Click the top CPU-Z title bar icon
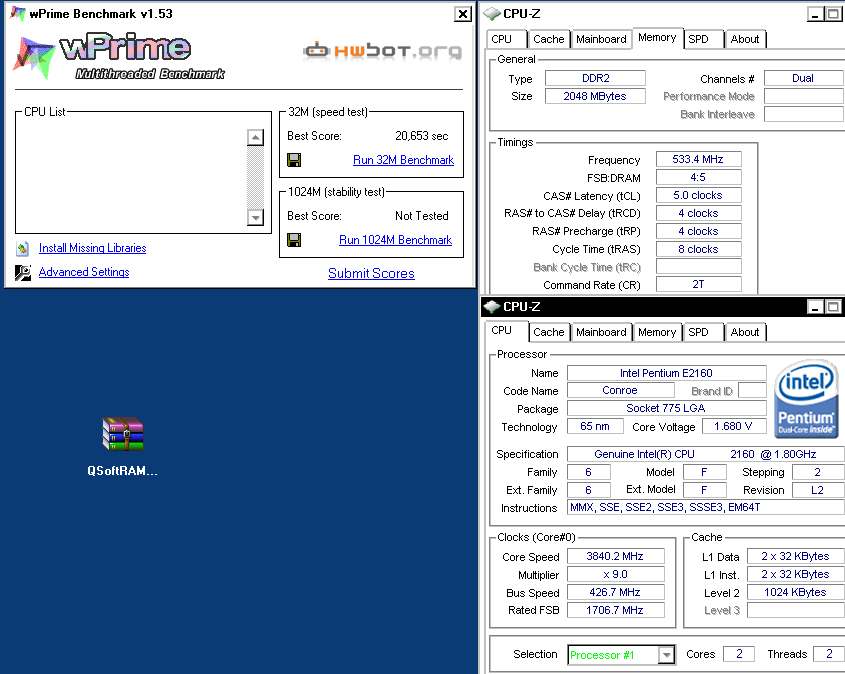Screen dimensions: 845x674 pos(492,13)
